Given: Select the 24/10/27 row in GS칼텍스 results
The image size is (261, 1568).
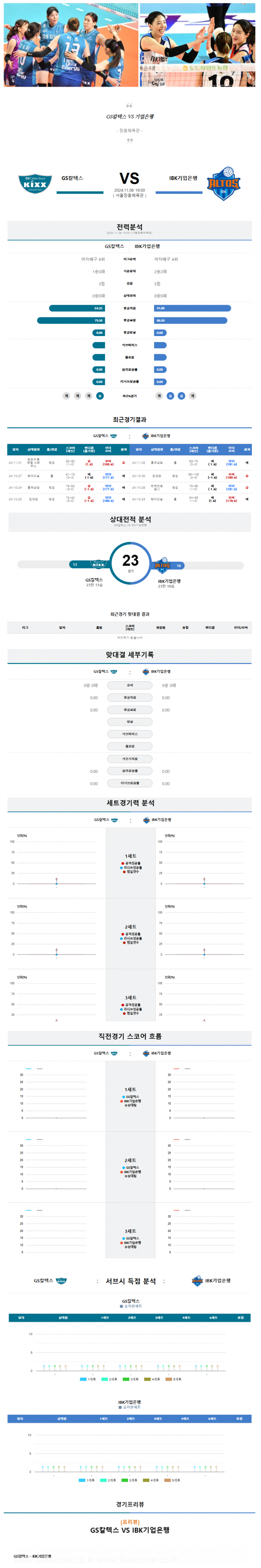Looking at the screenshot, I should (x=68, y=476).
